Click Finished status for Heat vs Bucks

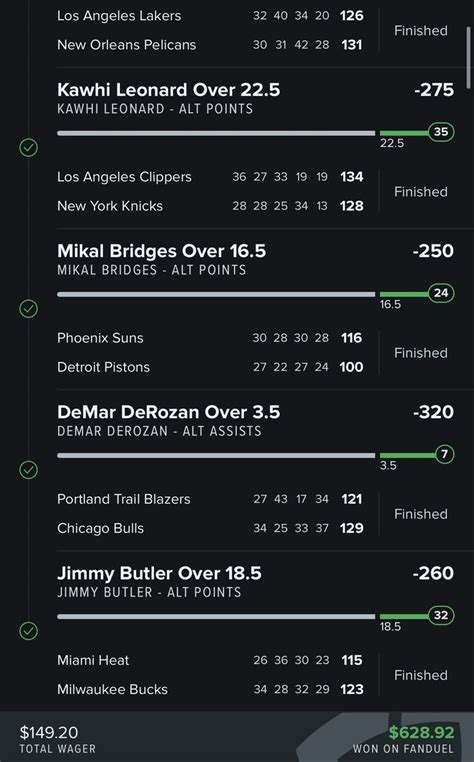(x=421, y=675)
